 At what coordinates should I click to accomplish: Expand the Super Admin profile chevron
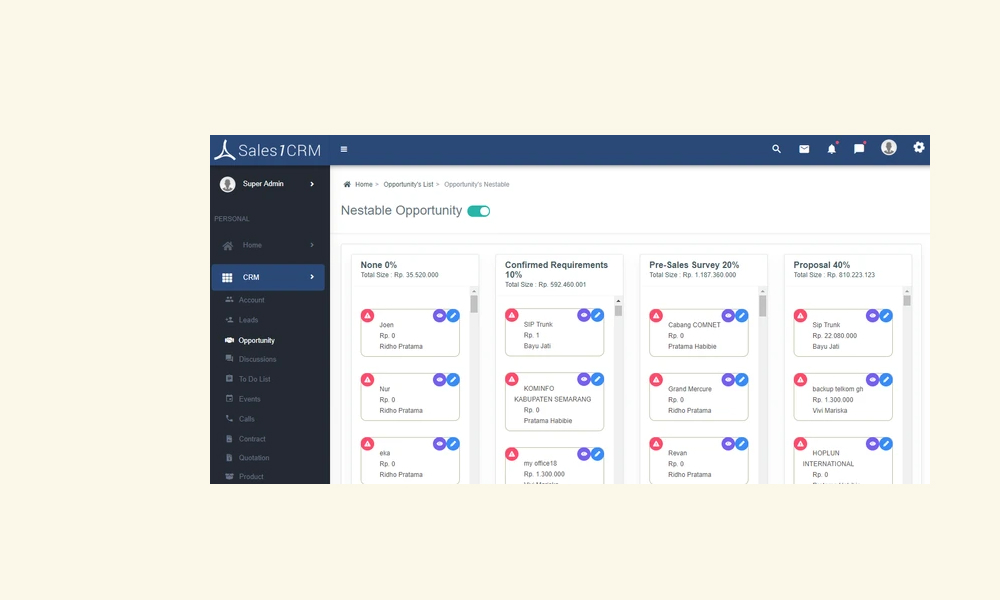[x=312, y=184]
